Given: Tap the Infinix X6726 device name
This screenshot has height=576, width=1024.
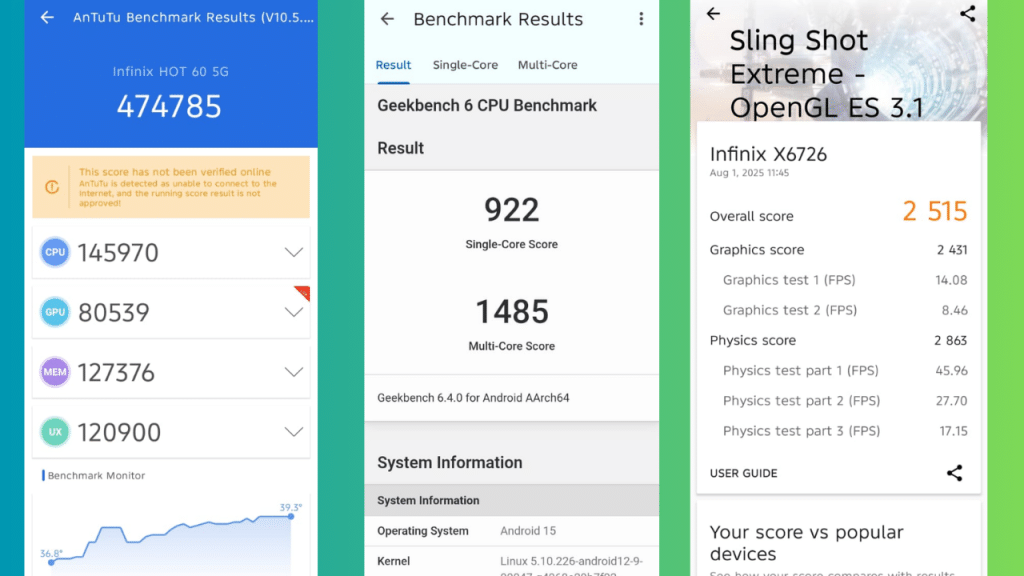Looking at the screenshot, I should (768, 154).
